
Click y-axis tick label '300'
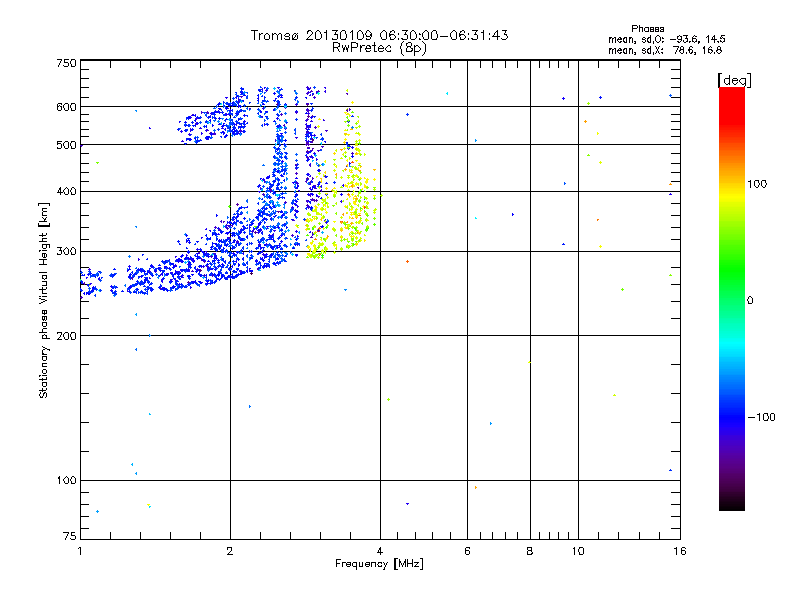coord(66,252)
